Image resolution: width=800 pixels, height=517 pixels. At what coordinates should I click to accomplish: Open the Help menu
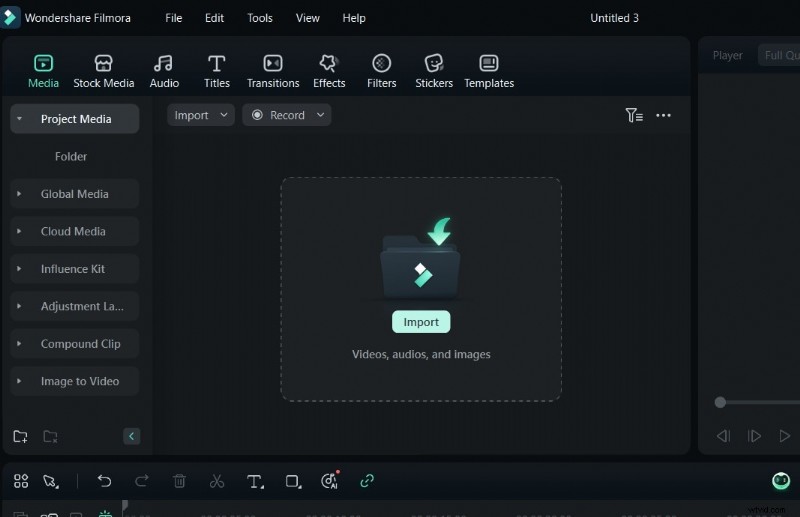tap(354, 18)
